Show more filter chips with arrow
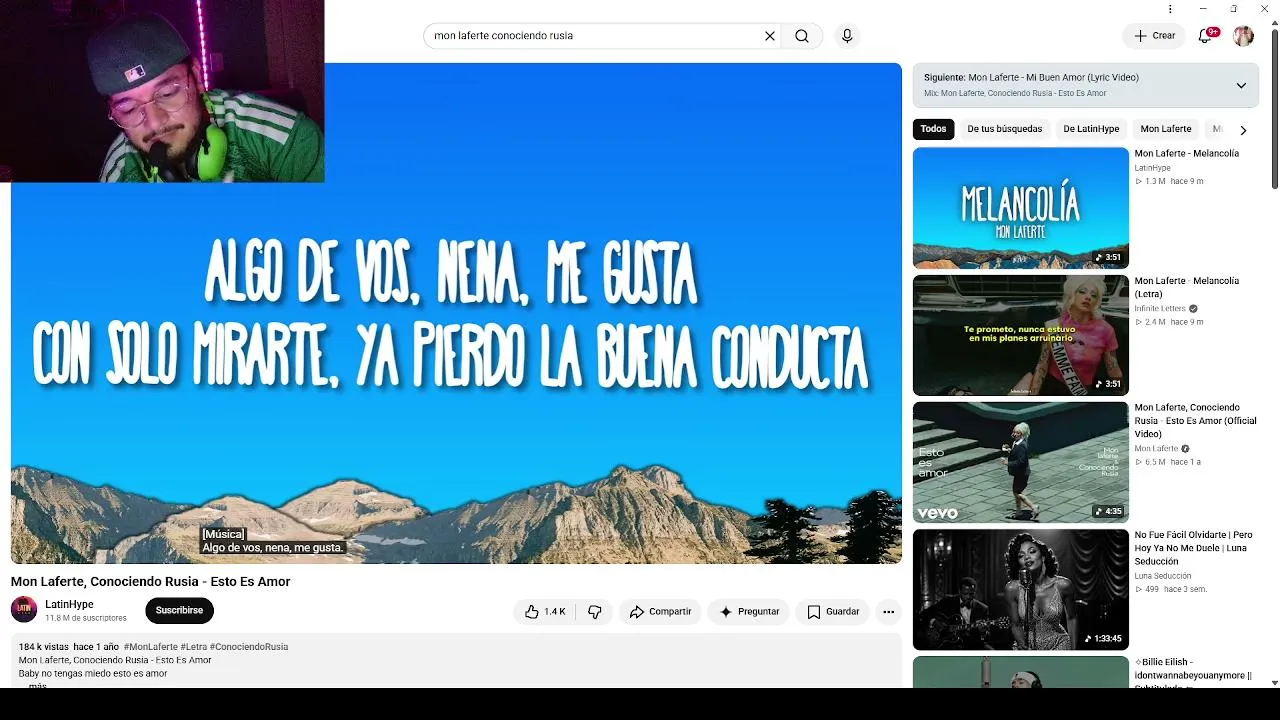 (x=1243, y=130)
